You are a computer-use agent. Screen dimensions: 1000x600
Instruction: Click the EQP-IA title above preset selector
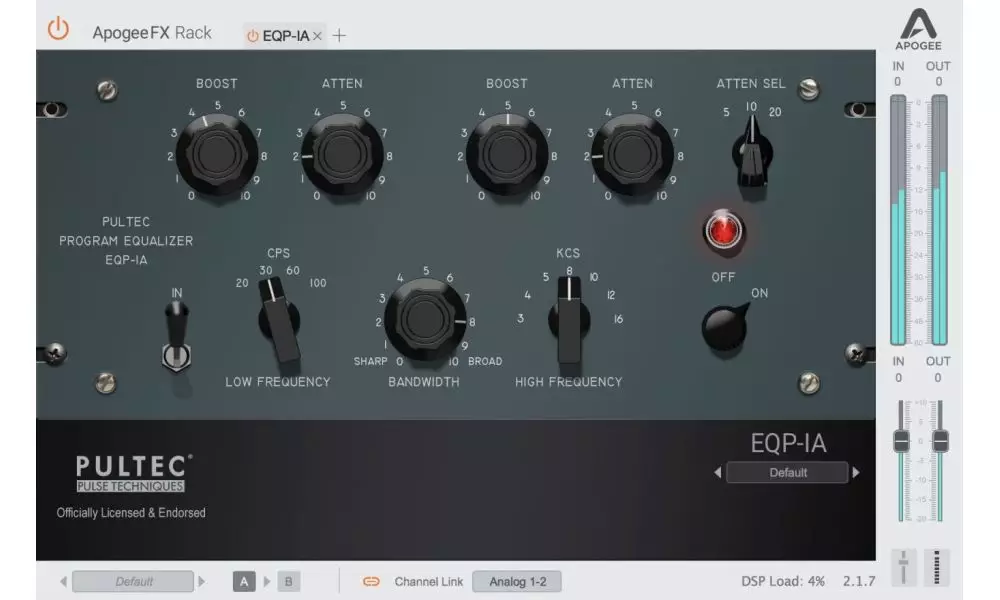[788, 443]
